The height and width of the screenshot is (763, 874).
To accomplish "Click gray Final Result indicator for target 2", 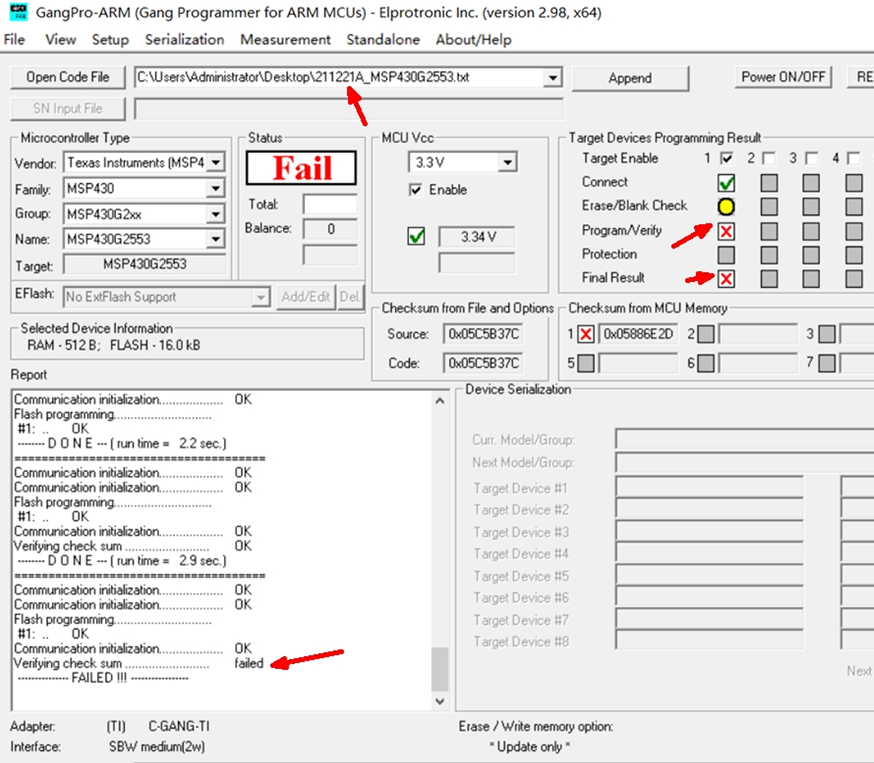I will (769, 278).
